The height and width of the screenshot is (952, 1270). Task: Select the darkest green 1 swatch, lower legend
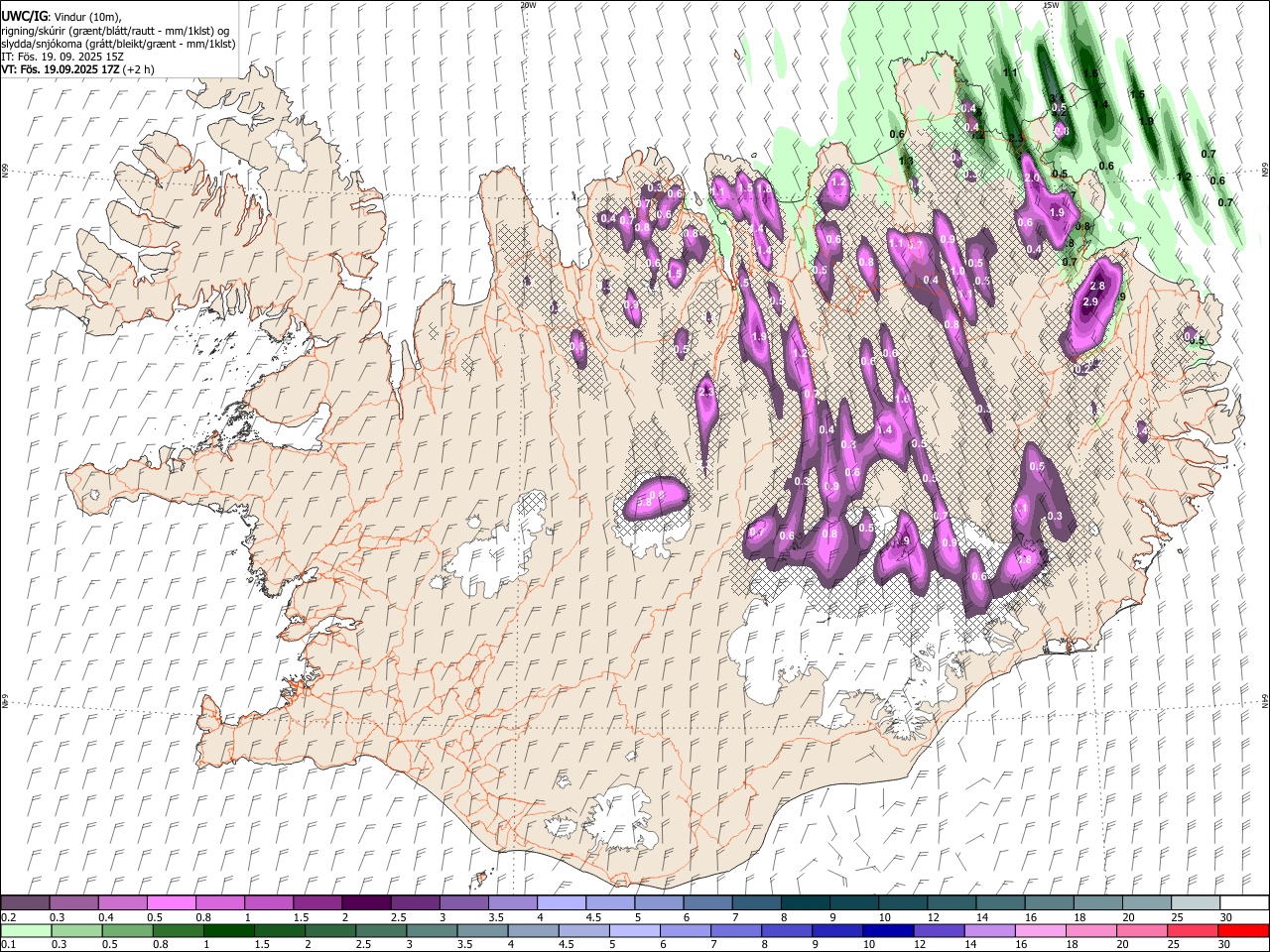click(x=228, y=930)
